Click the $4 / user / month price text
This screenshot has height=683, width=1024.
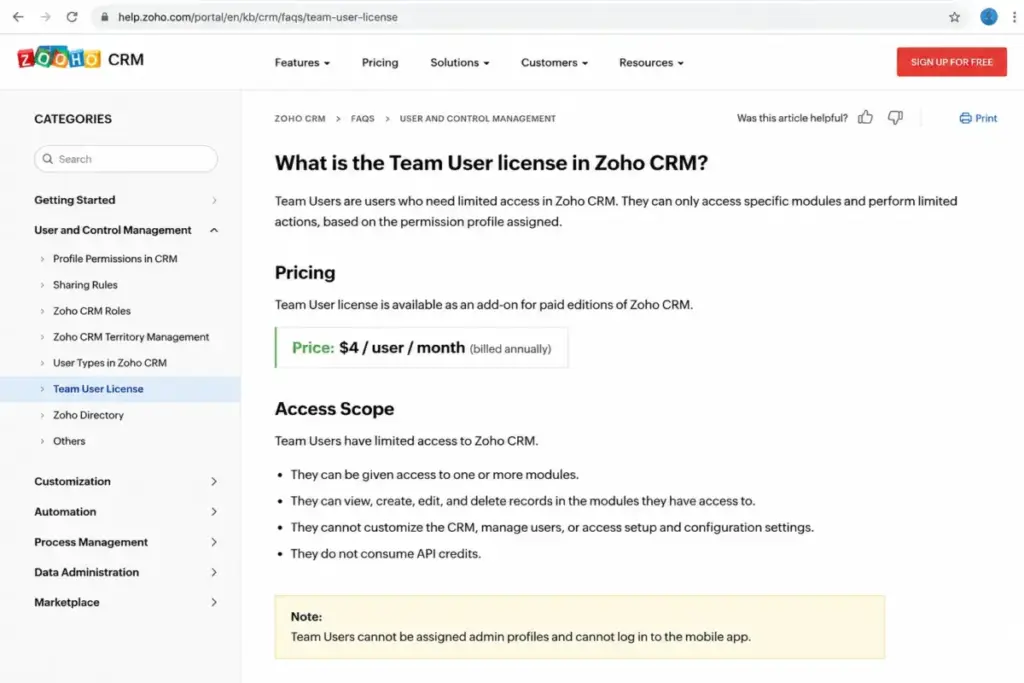402,347
